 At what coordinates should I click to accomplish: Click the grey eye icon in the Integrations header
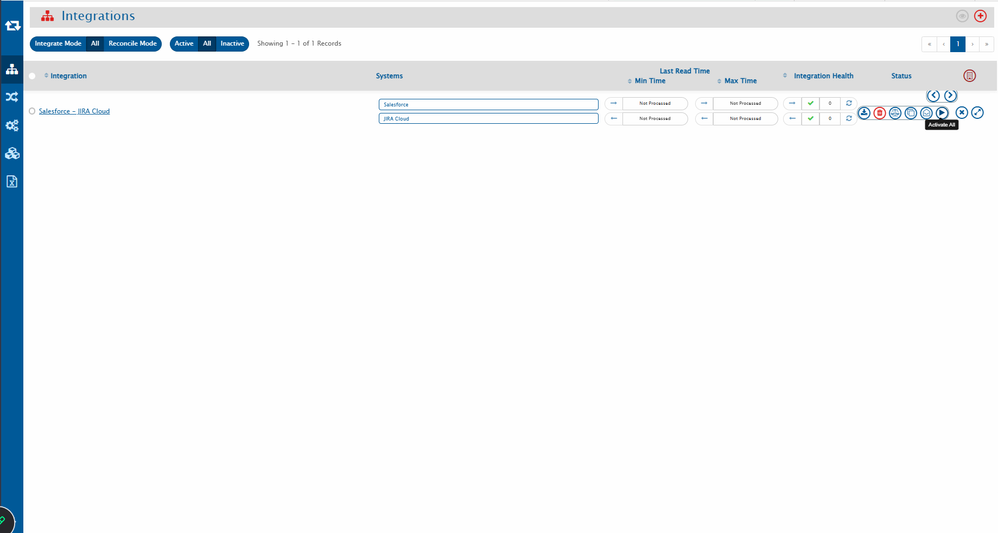coord(962,16)
